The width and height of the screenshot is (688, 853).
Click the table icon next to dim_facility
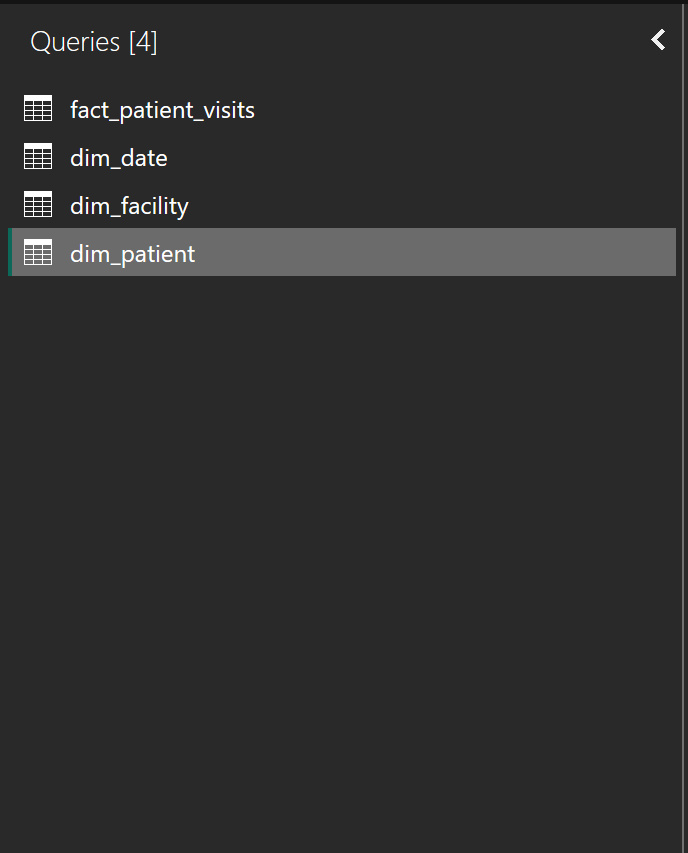[37, 204]
